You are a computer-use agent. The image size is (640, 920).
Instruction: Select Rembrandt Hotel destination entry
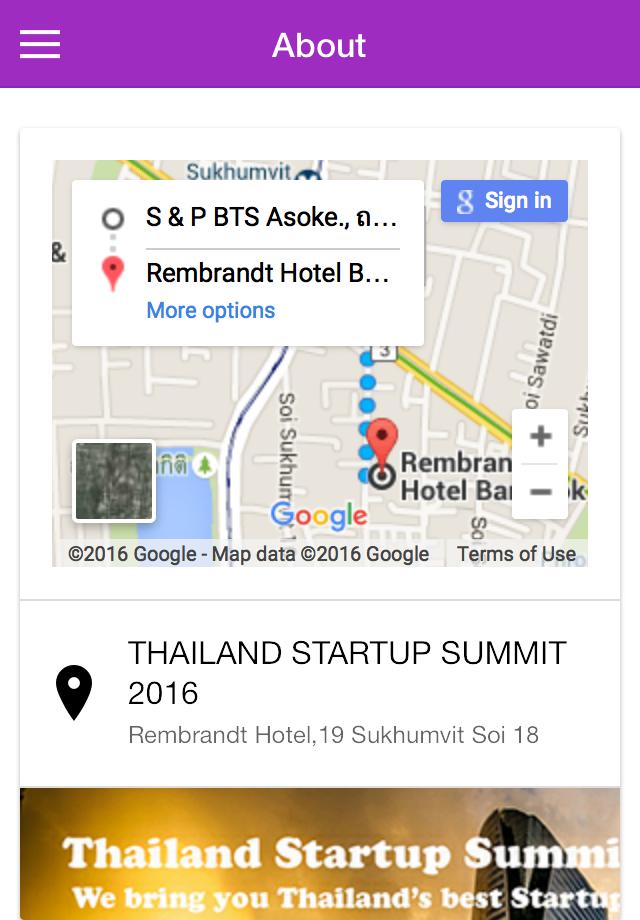267,273
